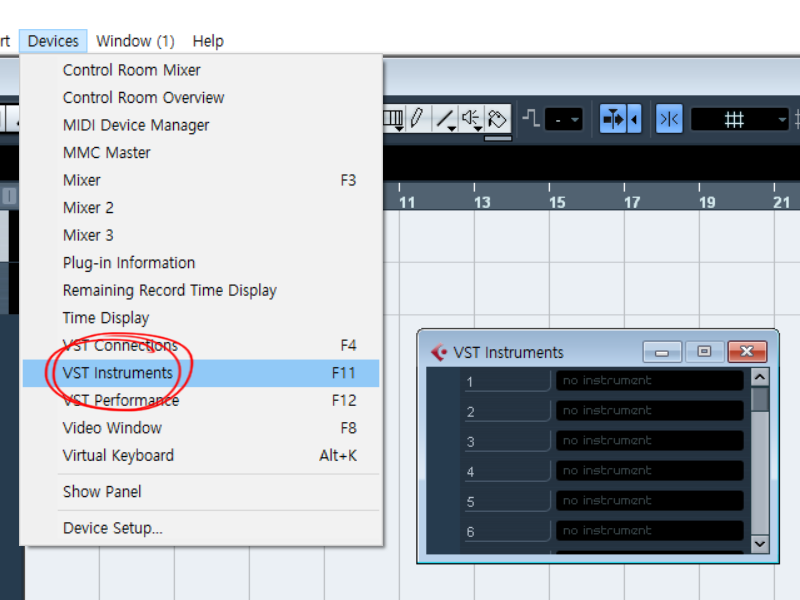Open MIDI Device Manager
This screenshot has width=800, height=600.
click(x=201, y=125)
